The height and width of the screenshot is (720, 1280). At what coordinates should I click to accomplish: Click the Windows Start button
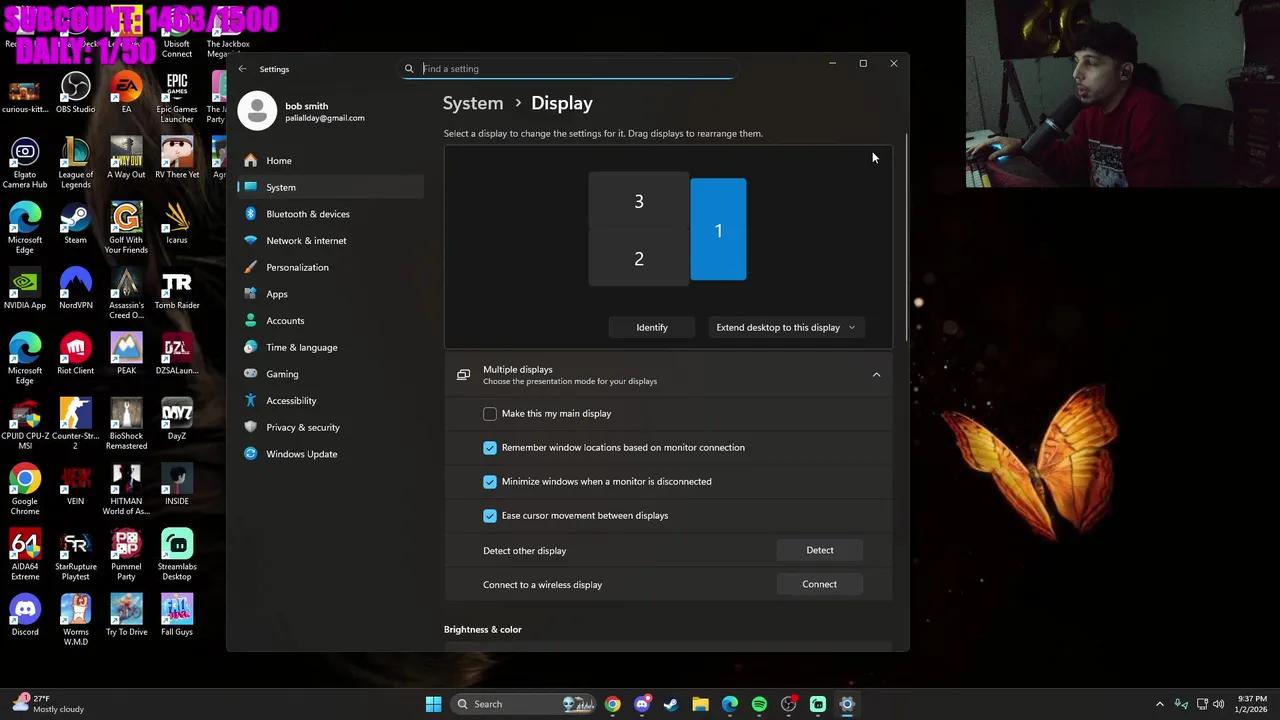tap(433, 704)
